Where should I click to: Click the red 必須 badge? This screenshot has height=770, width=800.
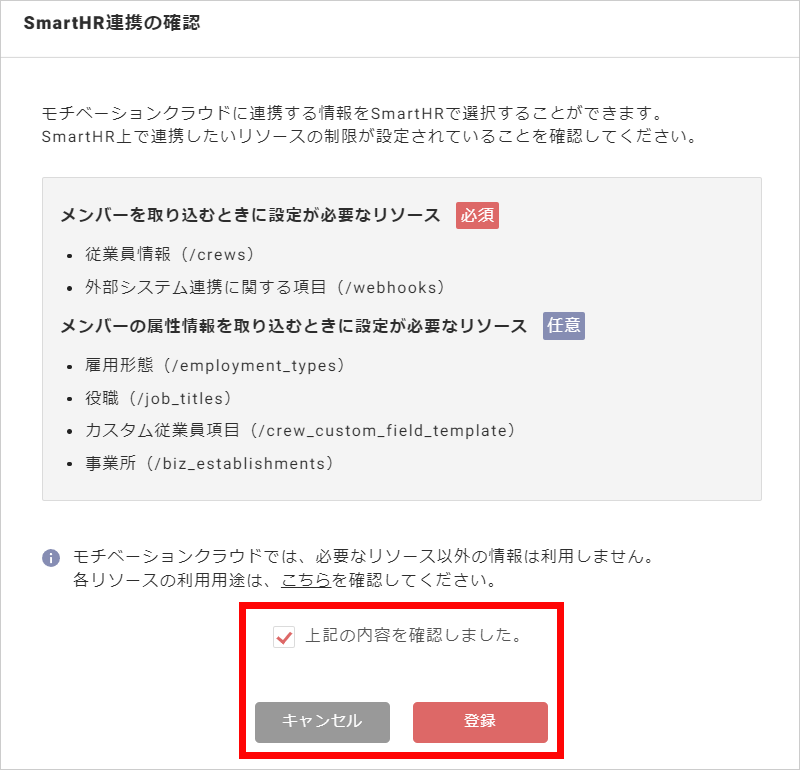(x=477, y=215)
